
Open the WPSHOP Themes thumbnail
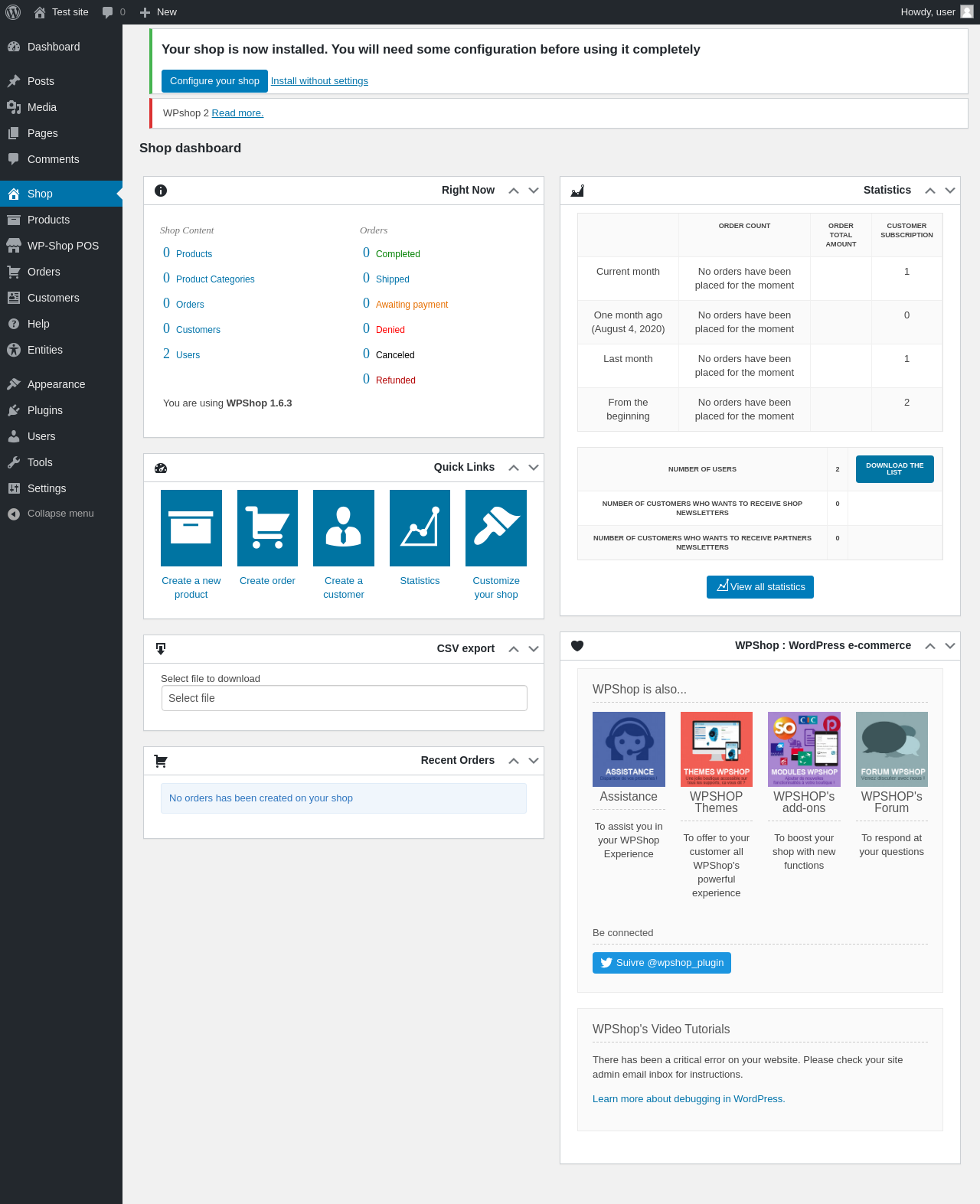717,749
